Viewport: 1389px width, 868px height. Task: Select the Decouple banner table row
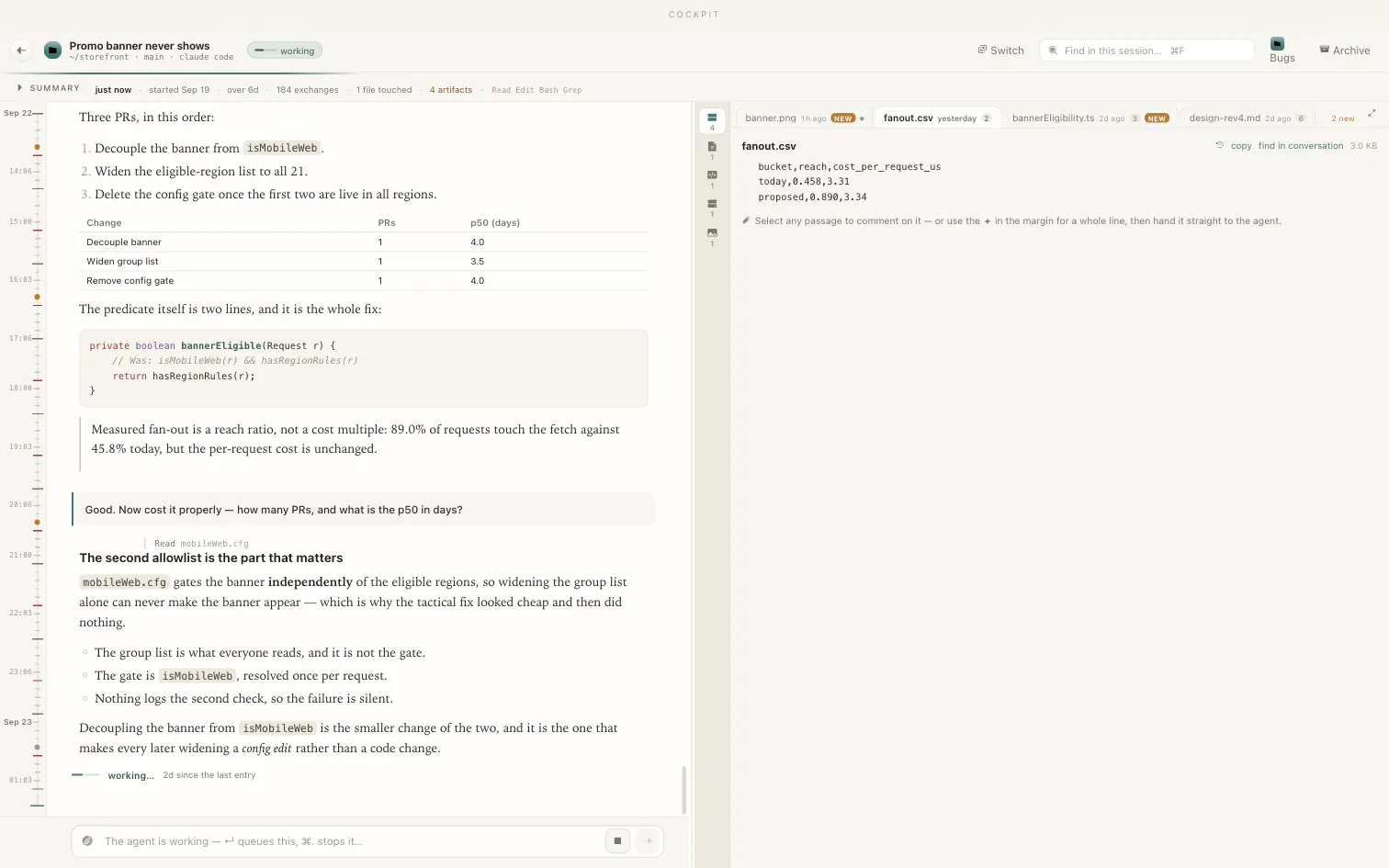[x=364, y=242]
